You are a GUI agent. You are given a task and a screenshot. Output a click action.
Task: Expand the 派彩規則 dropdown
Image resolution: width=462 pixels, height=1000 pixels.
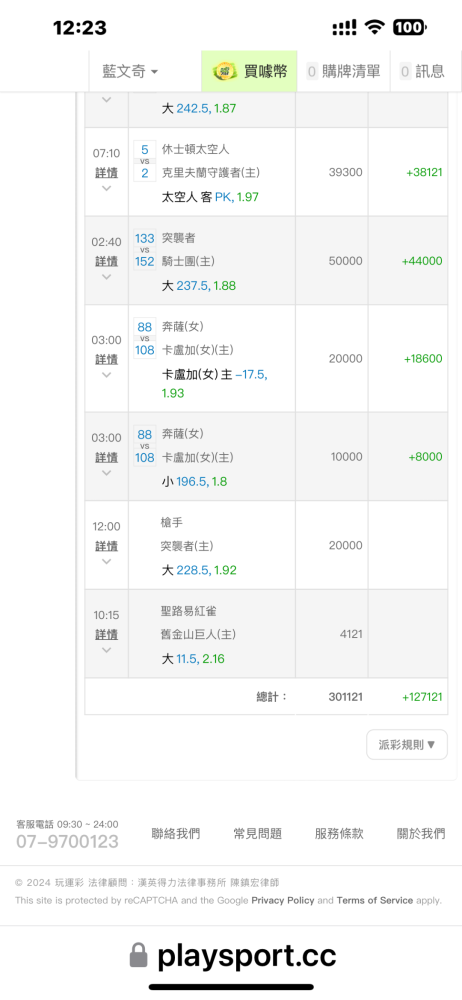(x=406, y=744)
